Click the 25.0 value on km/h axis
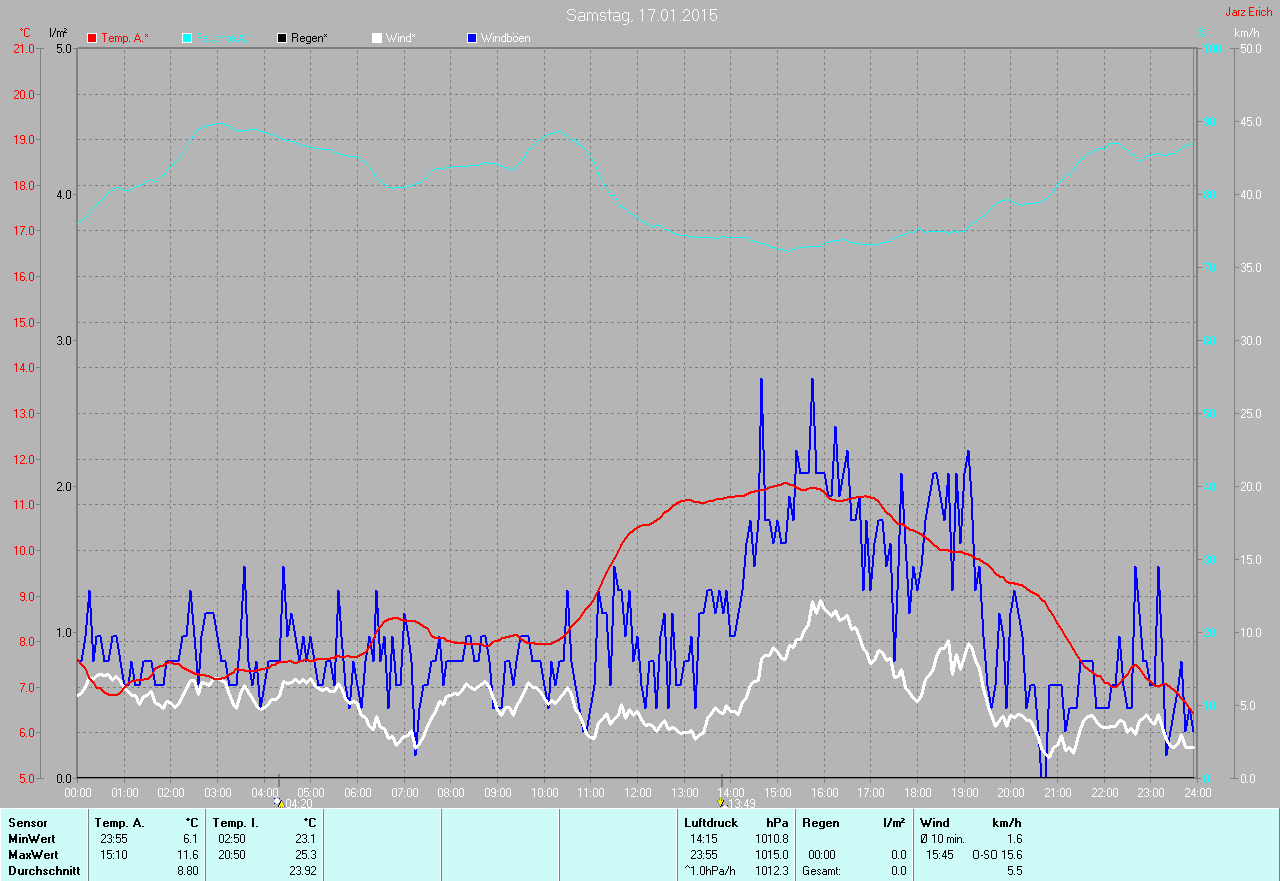The width and height of the screenshot is (1280, 881). (1251, 414)
